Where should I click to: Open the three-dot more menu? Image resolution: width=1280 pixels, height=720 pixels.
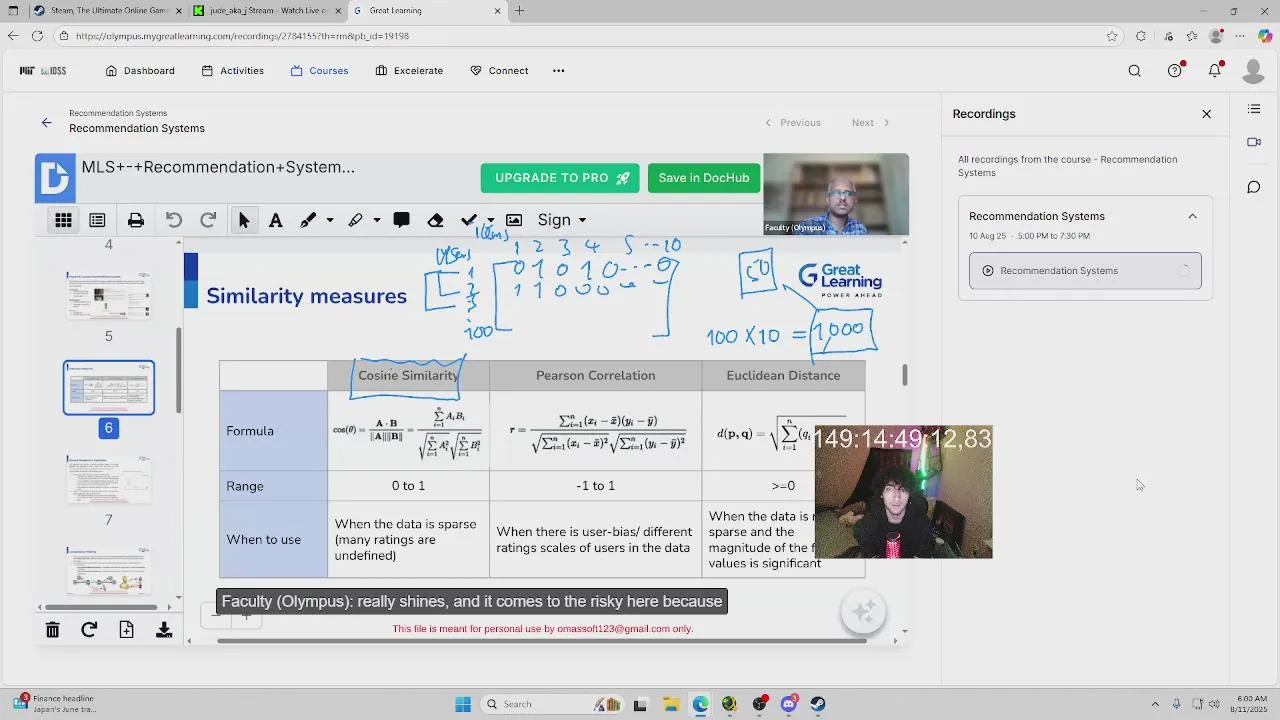pos(558,71)
